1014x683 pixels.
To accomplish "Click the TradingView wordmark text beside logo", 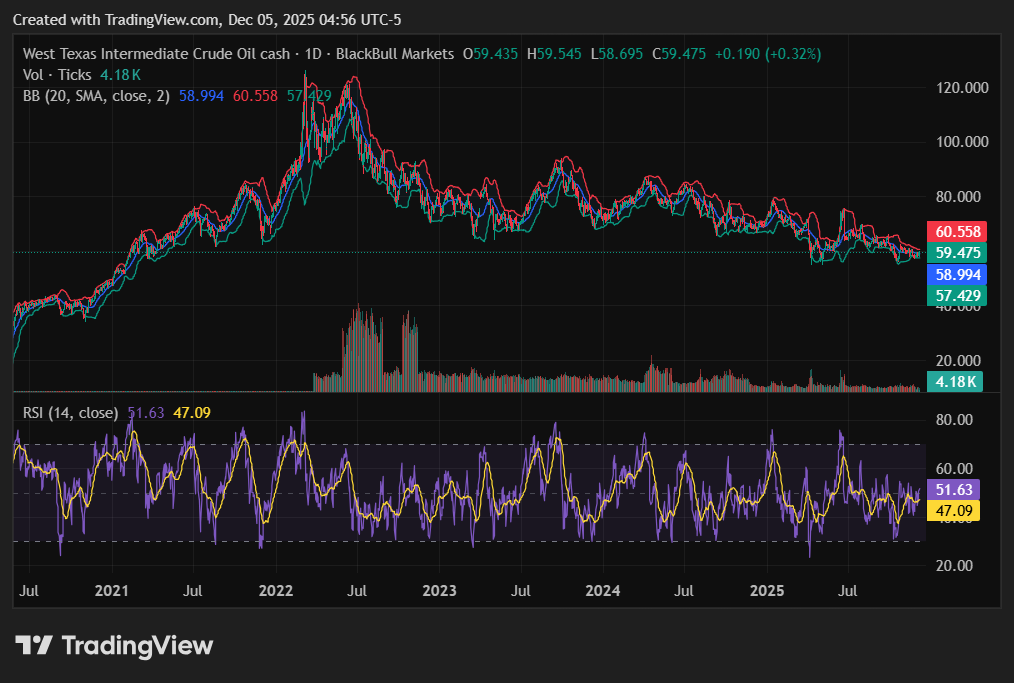I will [x=137, y=645].
